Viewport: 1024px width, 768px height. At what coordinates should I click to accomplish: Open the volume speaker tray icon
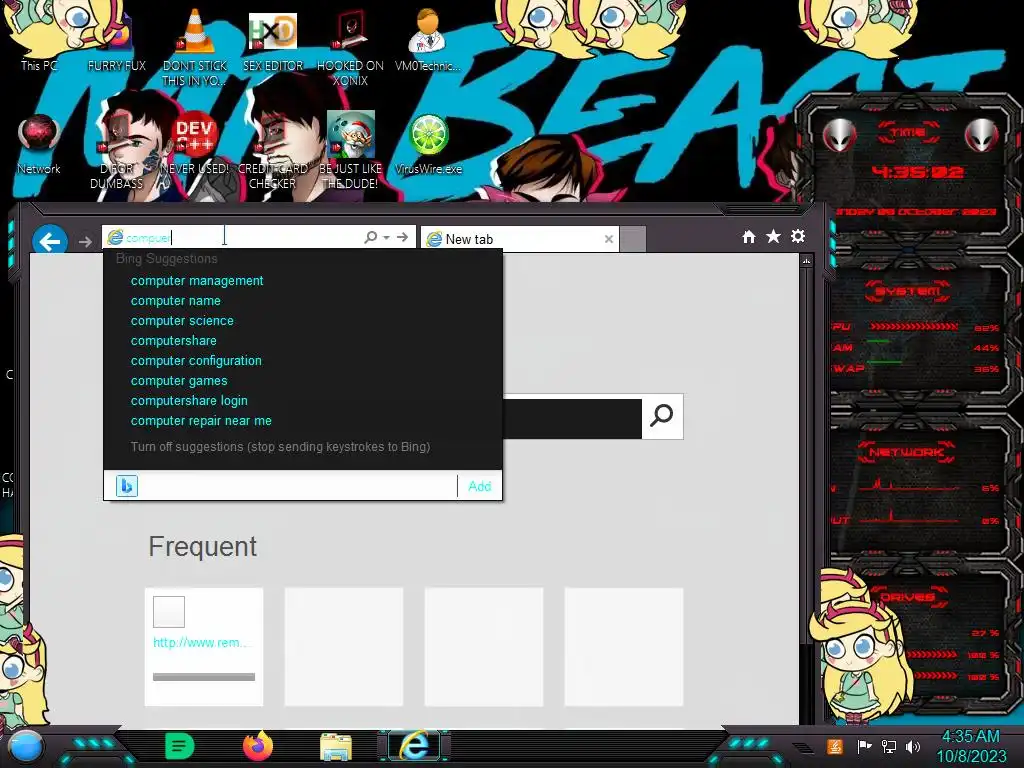(x=913, y=746)
